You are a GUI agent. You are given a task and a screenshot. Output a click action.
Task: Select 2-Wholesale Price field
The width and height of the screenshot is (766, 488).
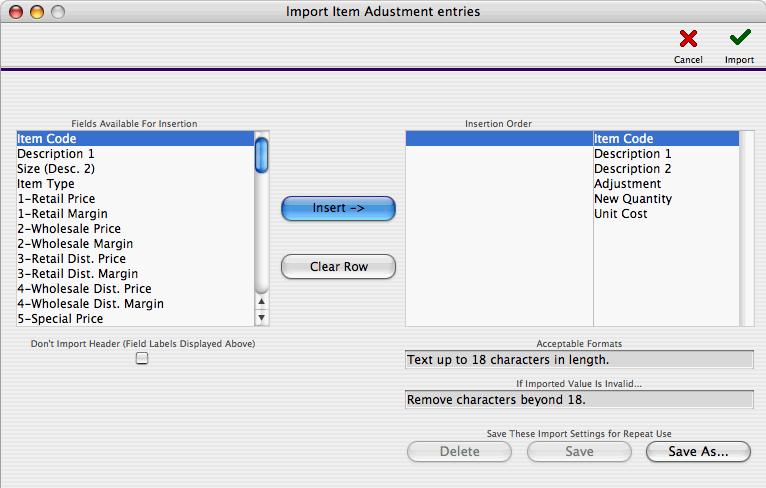135,229
